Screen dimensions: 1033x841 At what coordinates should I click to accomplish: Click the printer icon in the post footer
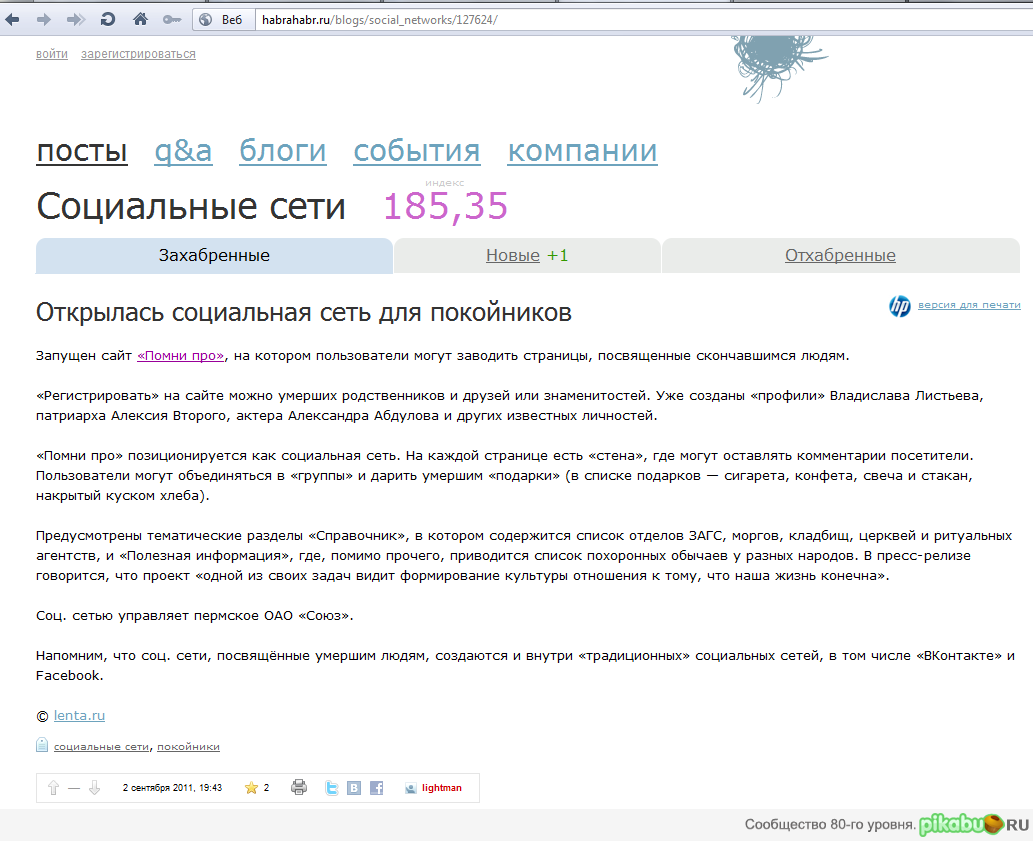point(299,788)
